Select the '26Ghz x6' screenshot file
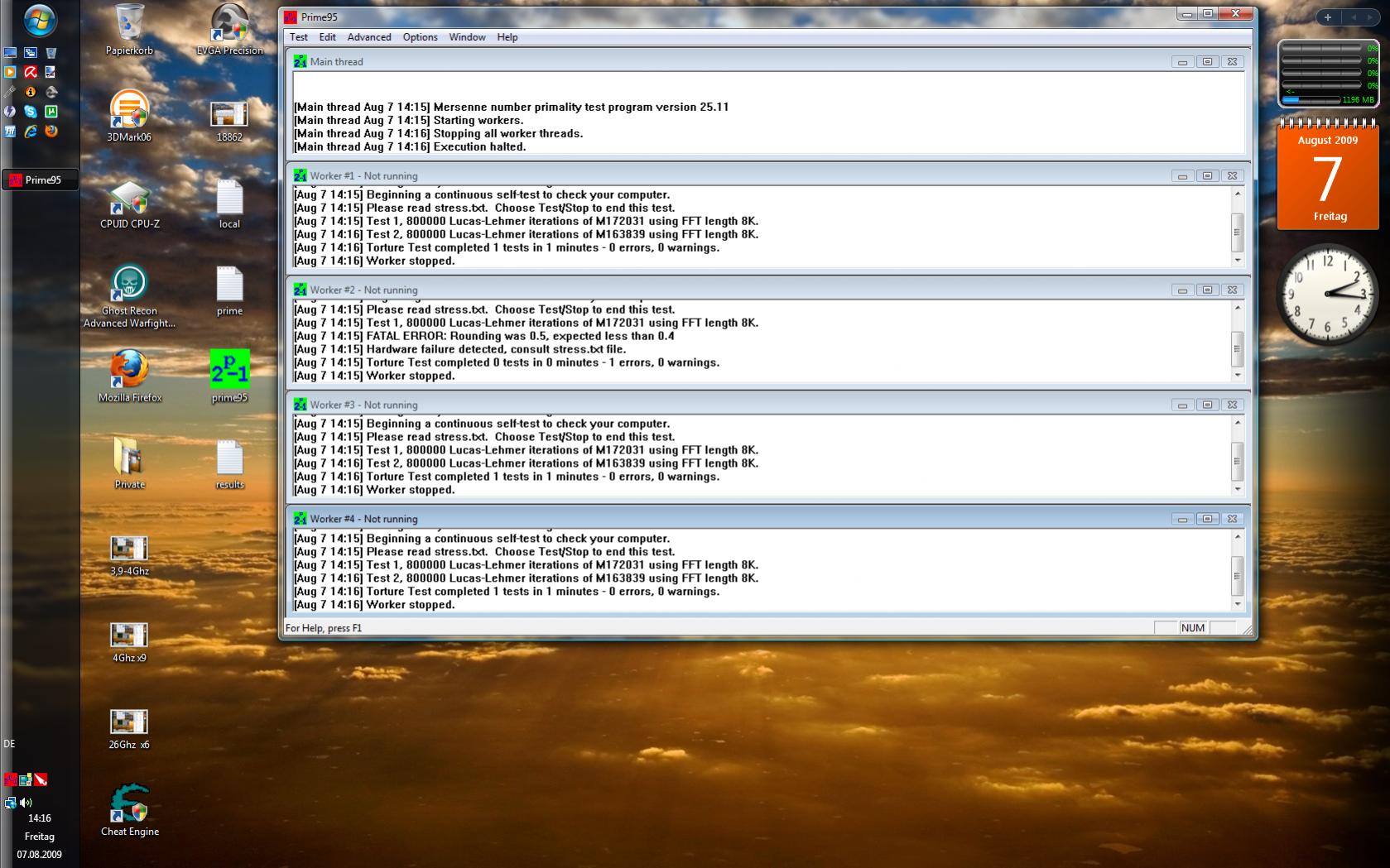Viewport: 1390px width, 868px height. [x=129, y=728]
